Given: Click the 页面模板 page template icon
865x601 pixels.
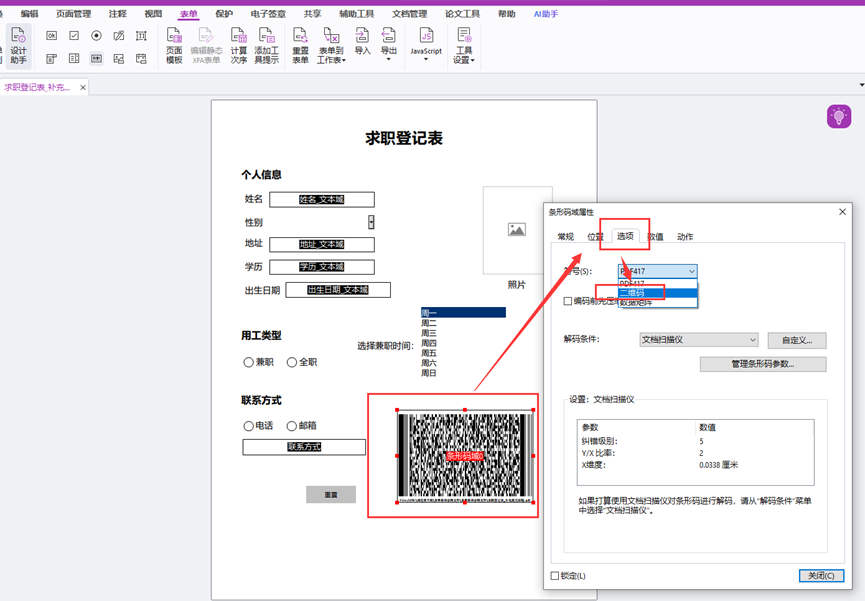Looking at the screenshot, I should [x=174, y=46].
